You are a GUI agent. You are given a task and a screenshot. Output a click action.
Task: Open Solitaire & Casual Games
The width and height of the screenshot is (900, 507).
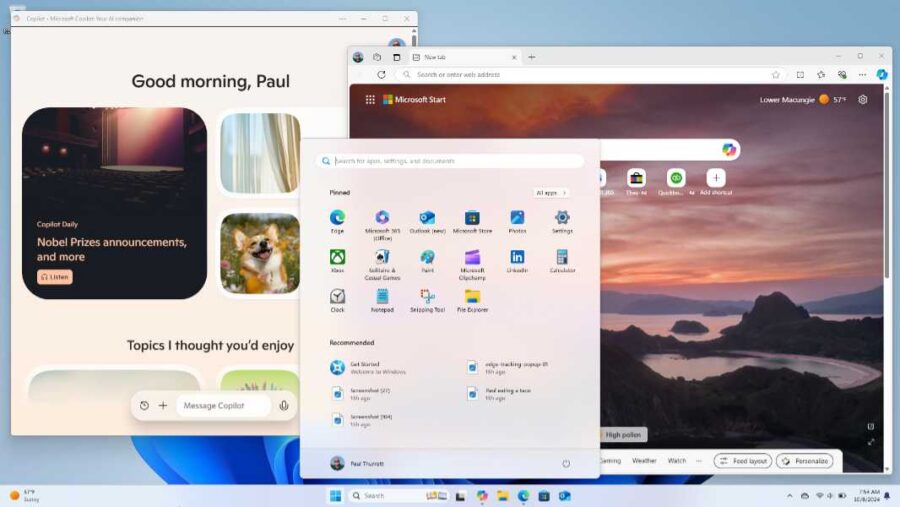pyautogui.click(x=382, y=264)
